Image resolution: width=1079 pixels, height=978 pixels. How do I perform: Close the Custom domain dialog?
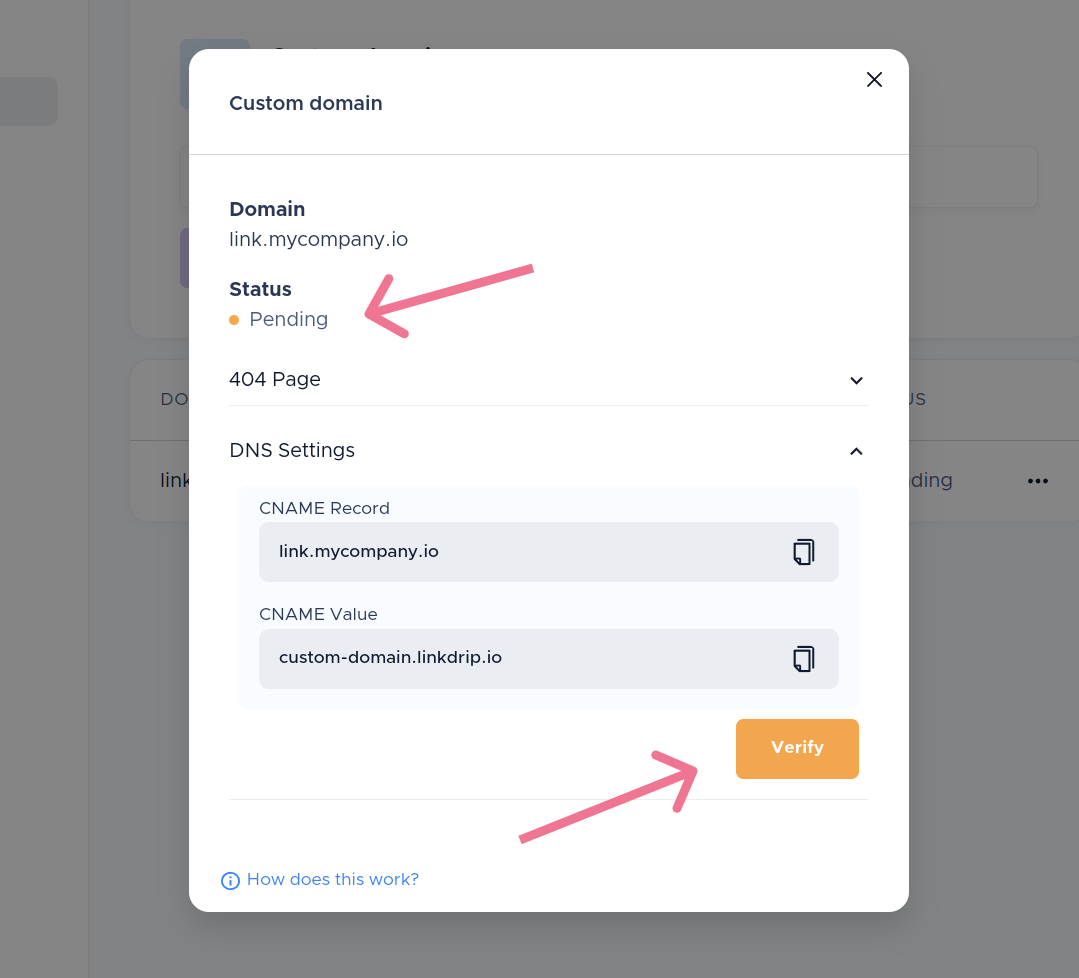pos(874,80)
